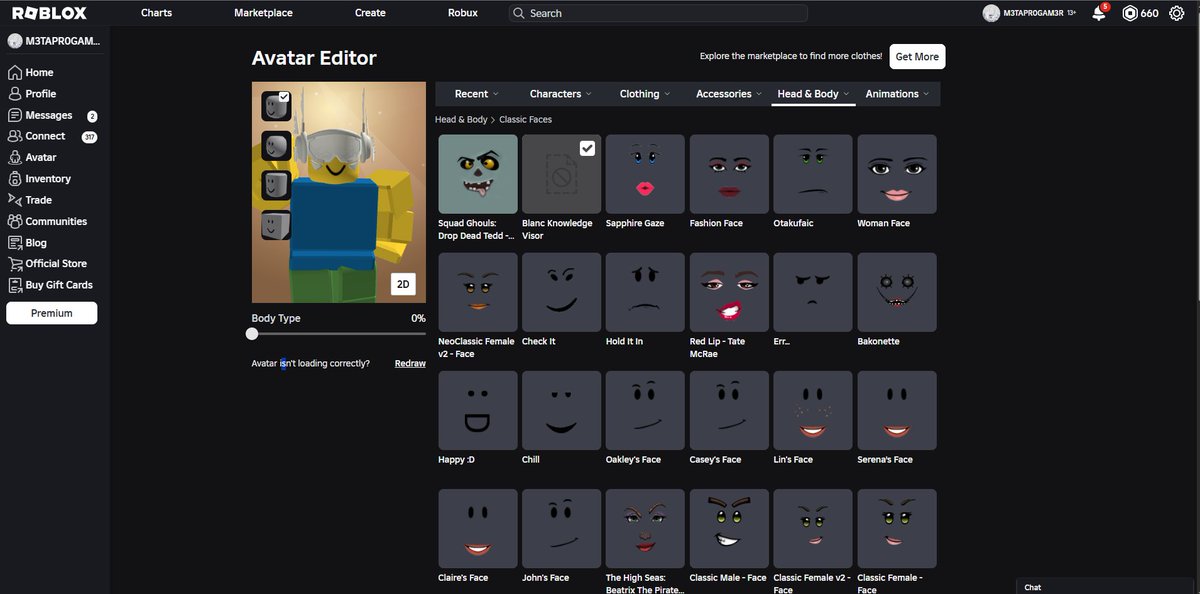Equip the Fashion Face
The height and width of the screenshot is (594, 1200).
(729, 174)
